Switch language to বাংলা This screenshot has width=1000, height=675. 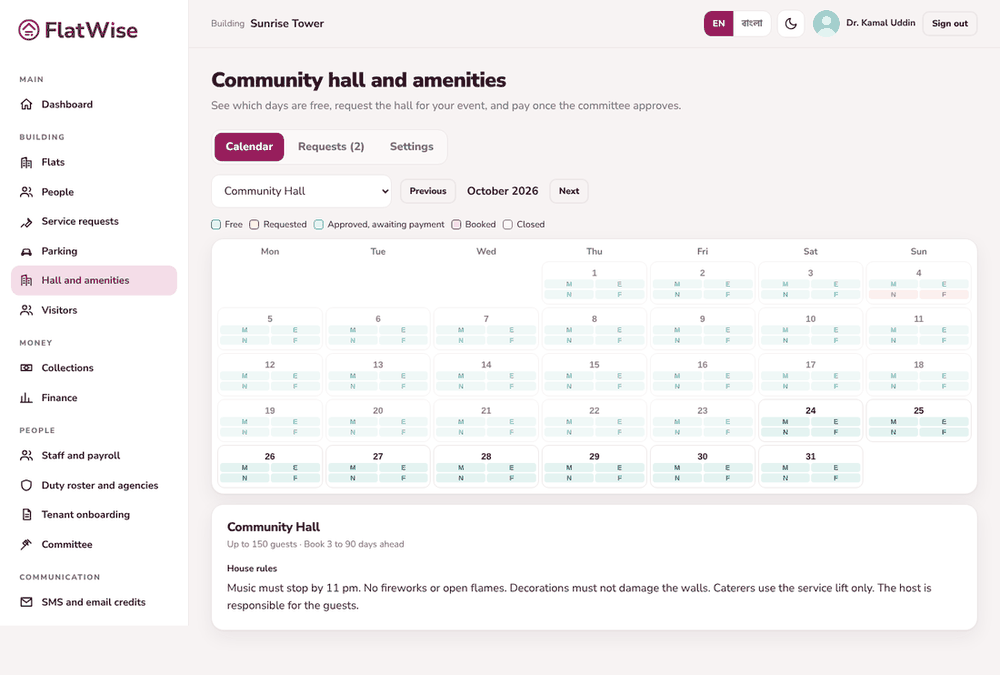pyautogui.click(x=752, y=24)
